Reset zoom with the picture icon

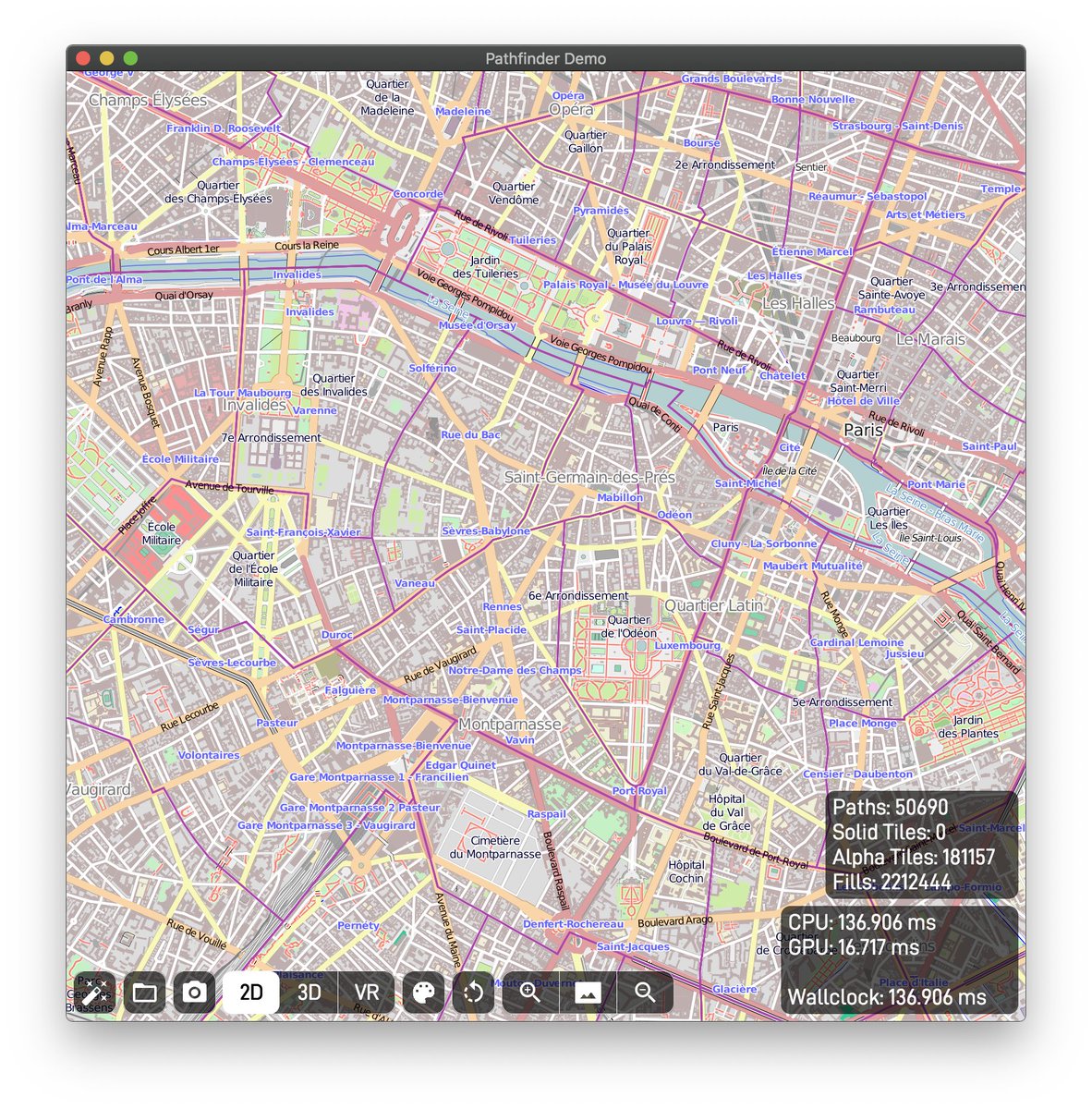point(588,993)
